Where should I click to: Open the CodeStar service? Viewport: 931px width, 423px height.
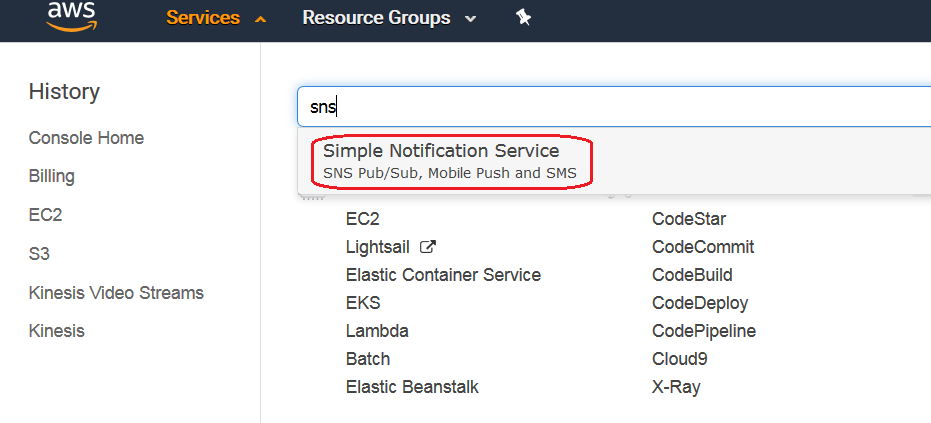[x=689, y=219]
